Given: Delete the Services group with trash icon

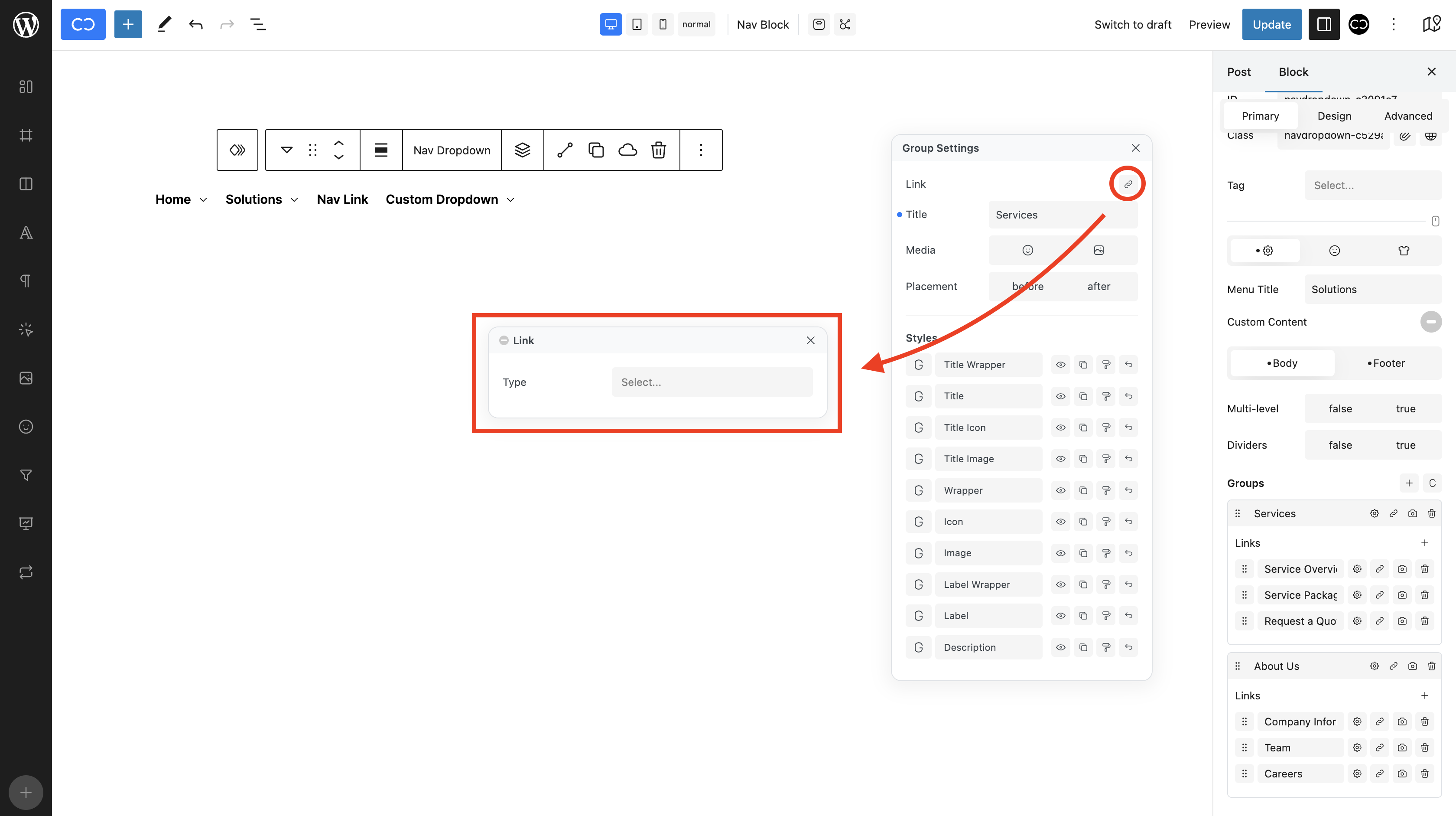Looking at the screenshot, I should [x=1431, y=513].
